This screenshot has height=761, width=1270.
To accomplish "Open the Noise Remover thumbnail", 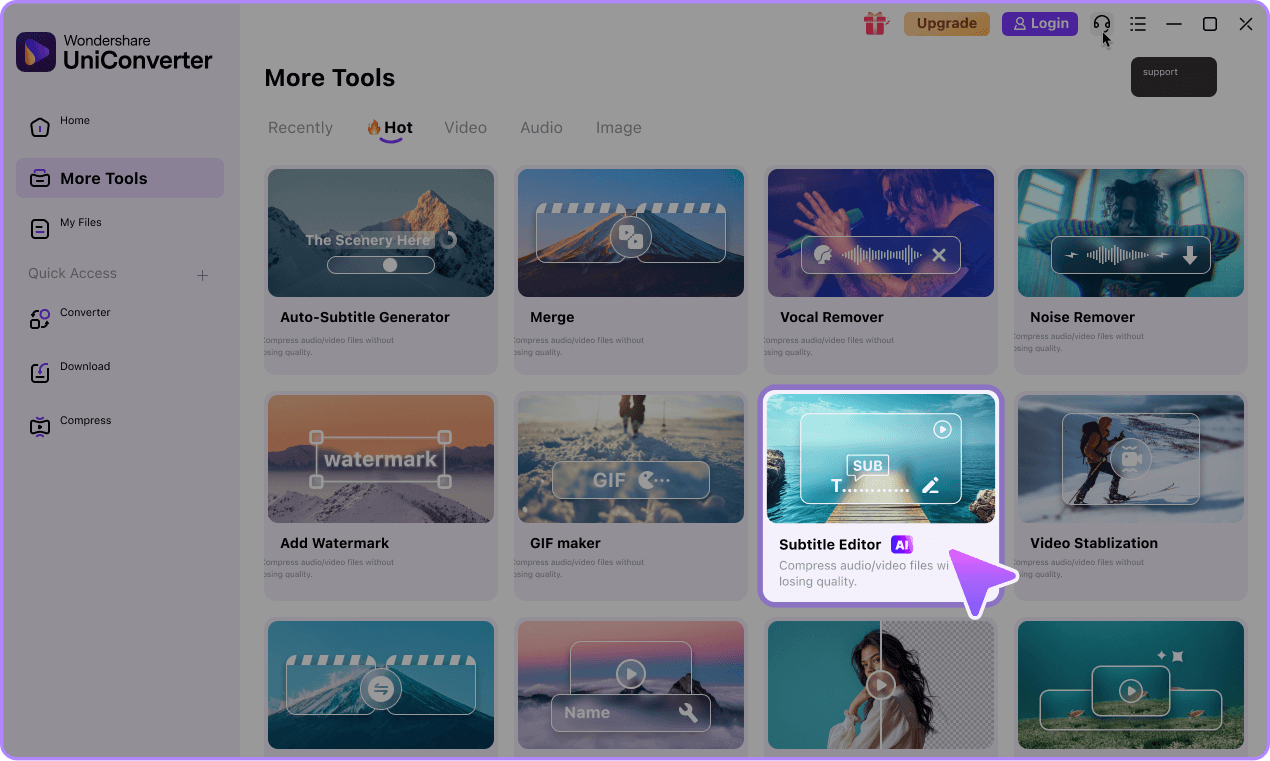I will 1131,233.
